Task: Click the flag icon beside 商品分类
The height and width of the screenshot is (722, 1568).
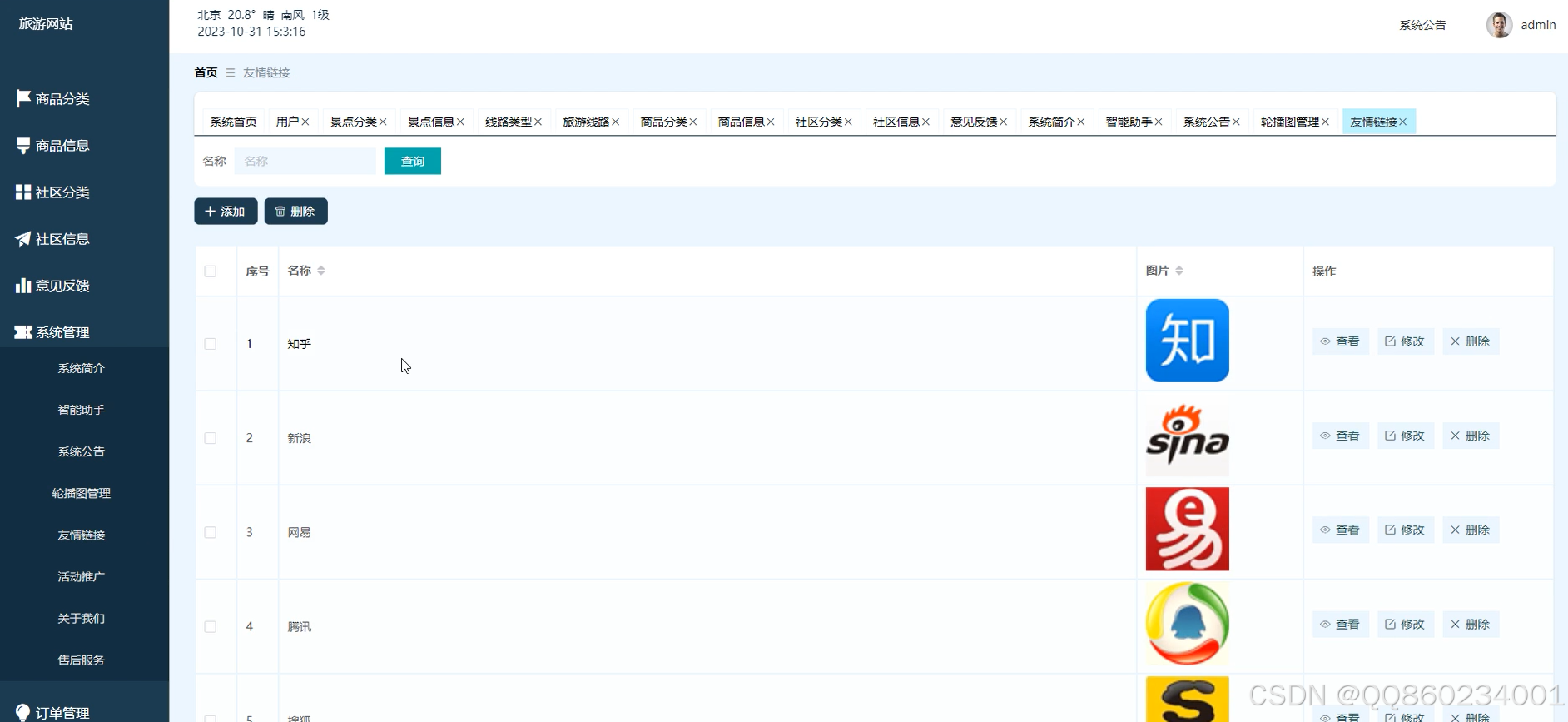Action: (x=23, y=98)
